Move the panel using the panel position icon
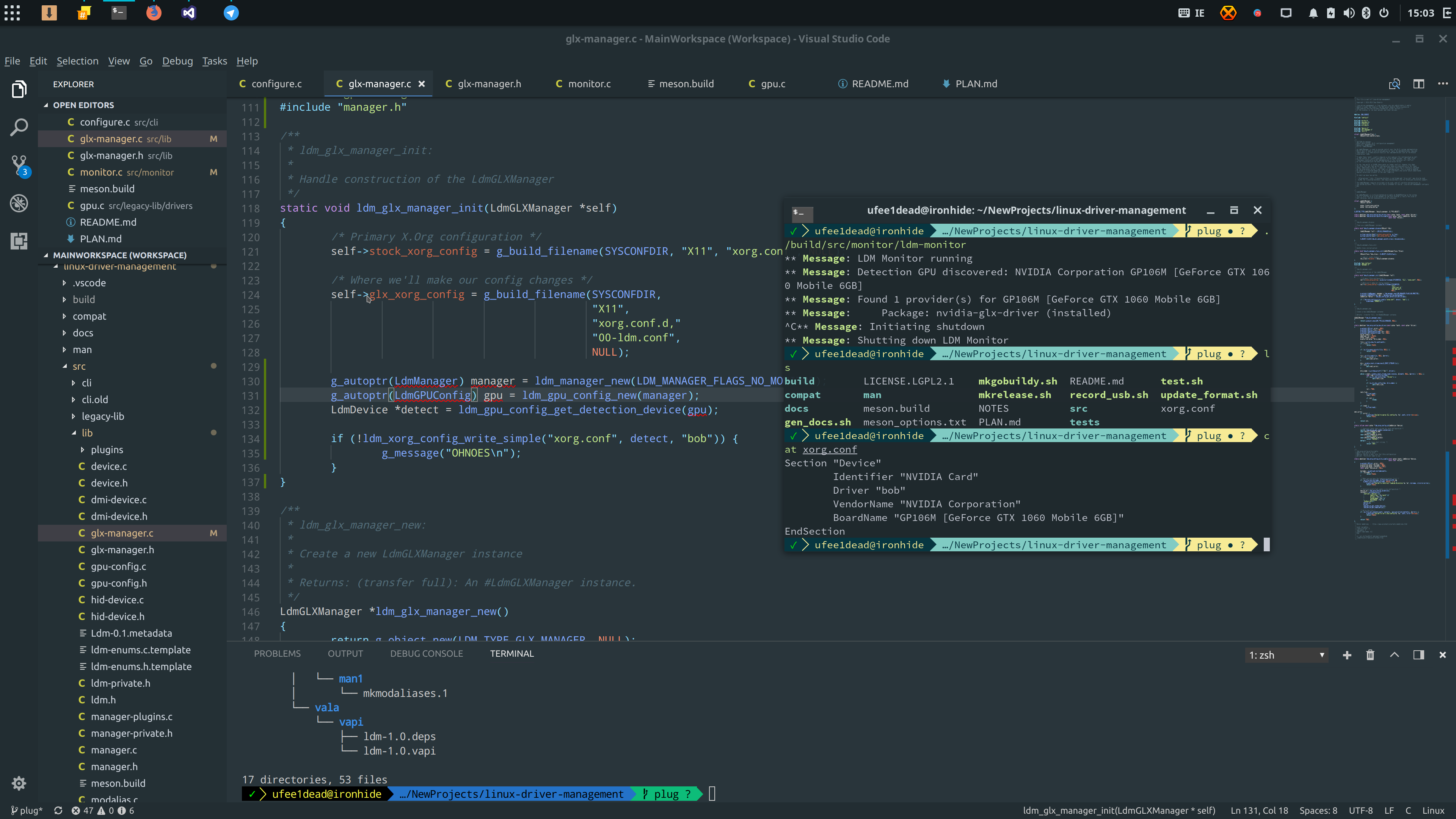This screenshot has height=819, width=1456. [x=1419, y=654]
